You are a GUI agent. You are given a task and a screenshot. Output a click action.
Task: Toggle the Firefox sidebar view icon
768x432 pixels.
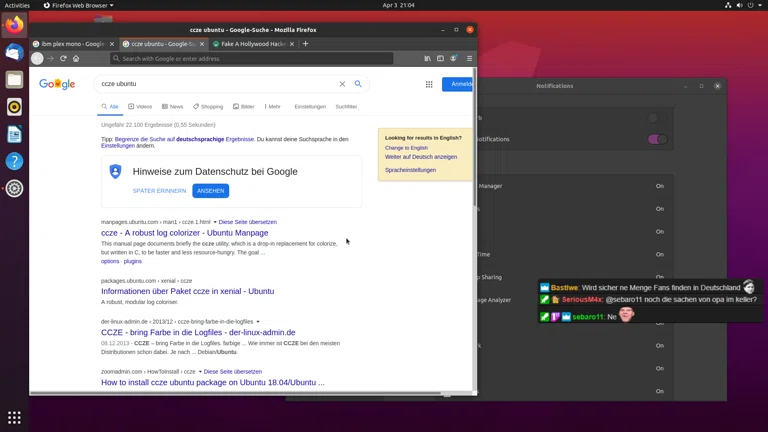(440, 58)
